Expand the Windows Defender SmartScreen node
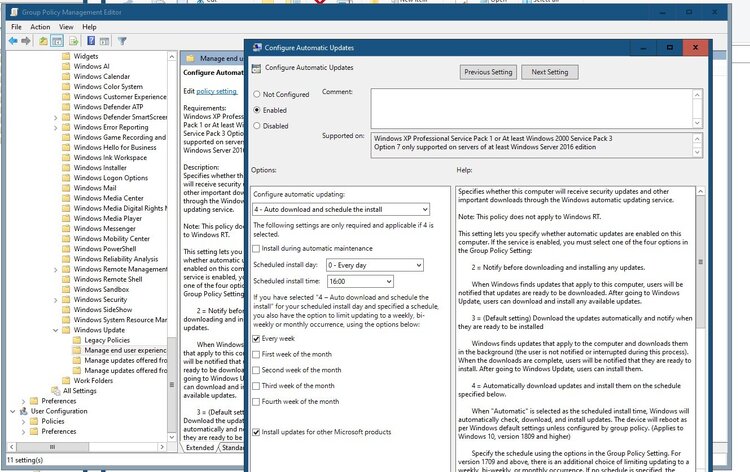This screenshot has width=750, height=472. pos(55,117)
